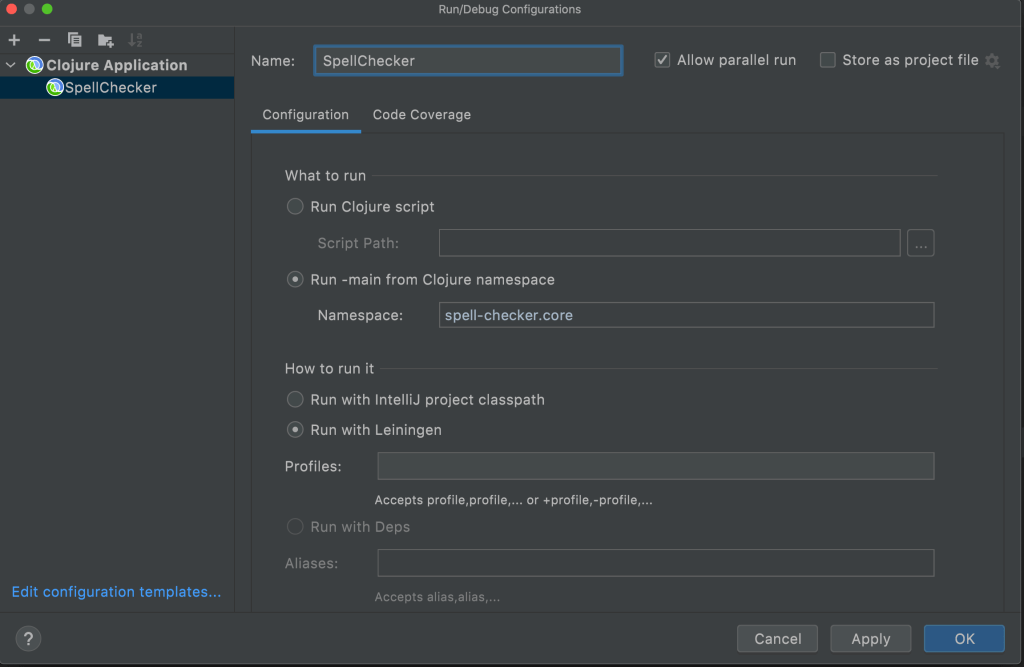Image resolution: width=1024 pixels, height=667 pixels.
Task: Switch to the Code Coverage tab
Action: [421, 115]
